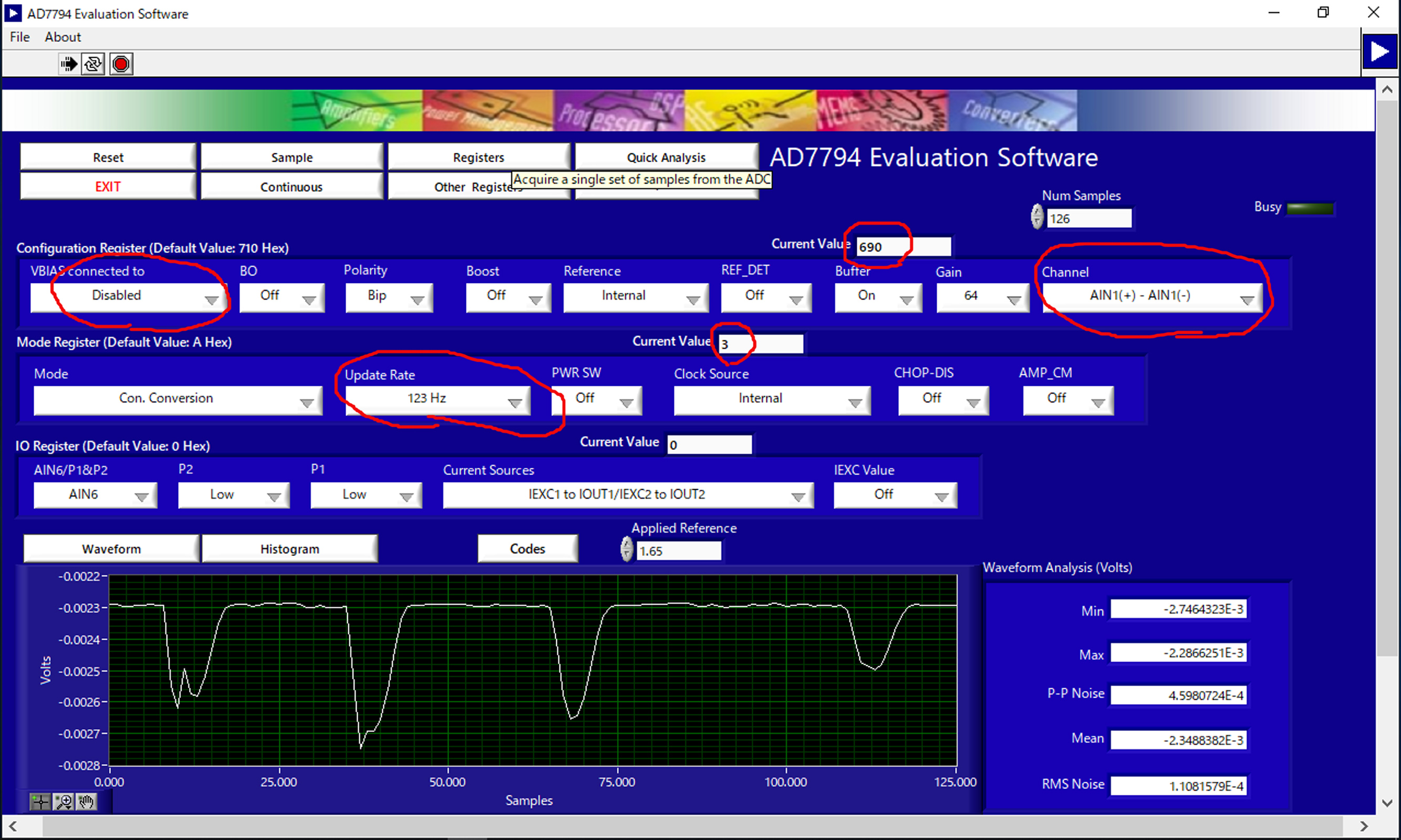Viewport: 1401px width, 840px height.
Task: Click the red Abort Execution icon
Action: click(121, 64)
